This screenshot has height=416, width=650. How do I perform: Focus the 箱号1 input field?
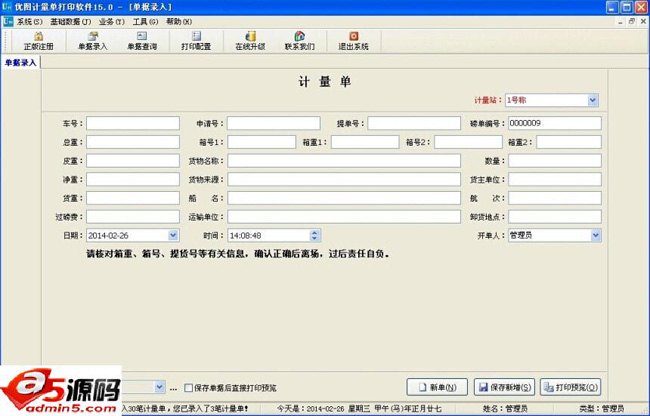coord(262,142)
